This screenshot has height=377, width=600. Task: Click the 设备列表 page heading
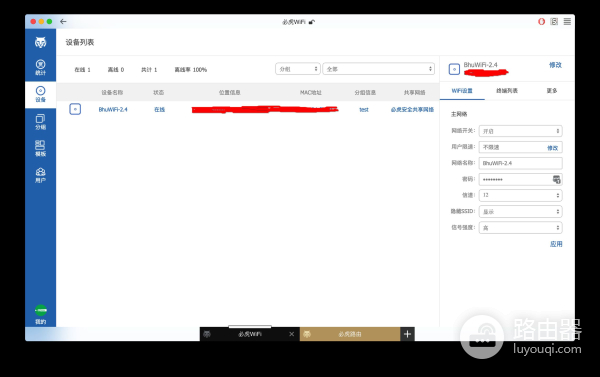point(80,42)
